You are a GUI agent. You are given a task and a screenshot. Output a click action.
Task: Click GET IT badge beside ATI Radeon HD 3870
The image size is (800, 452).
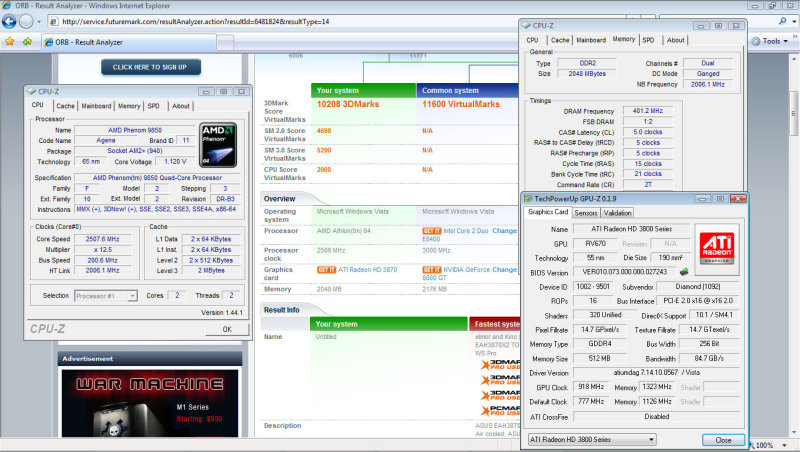[x=326, y=269]
